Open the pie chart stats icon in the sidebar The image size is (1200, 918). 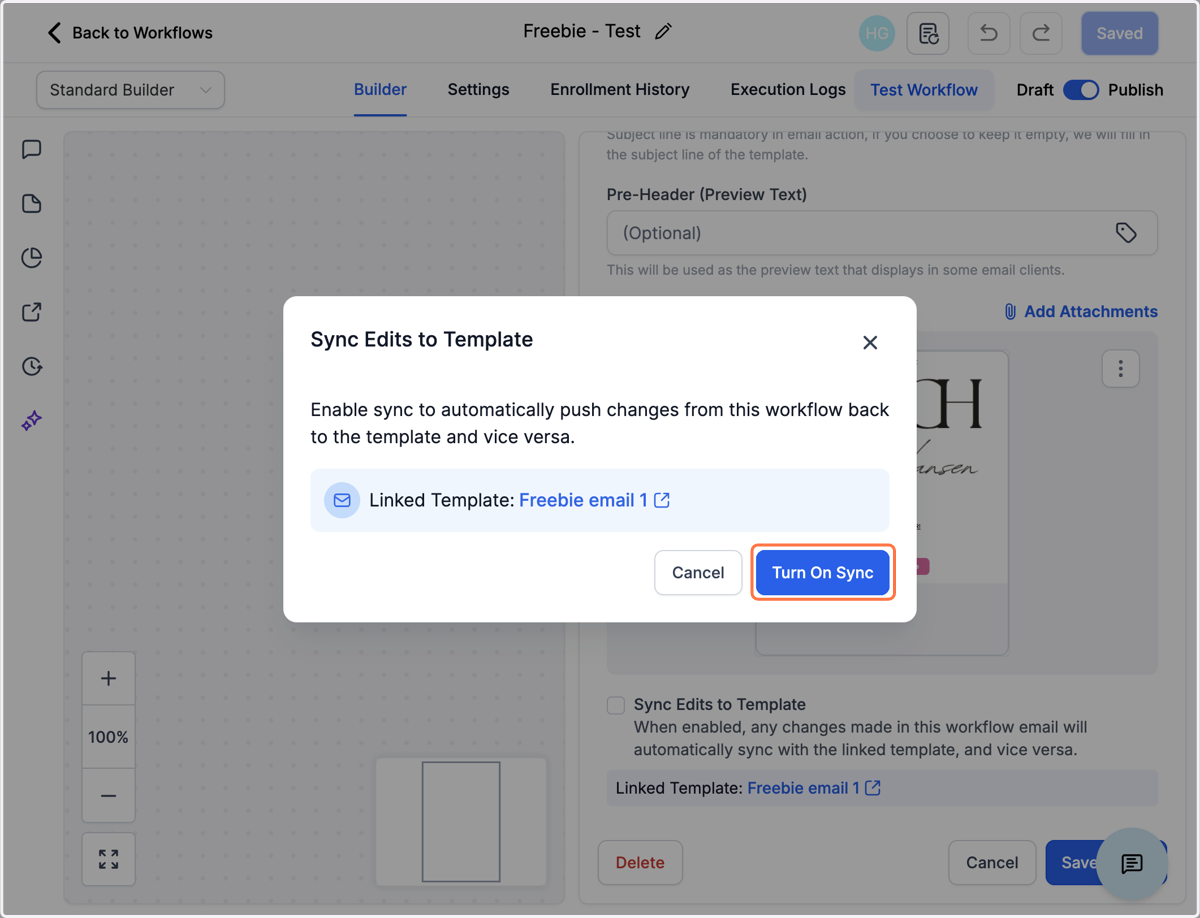click(32, 258)
